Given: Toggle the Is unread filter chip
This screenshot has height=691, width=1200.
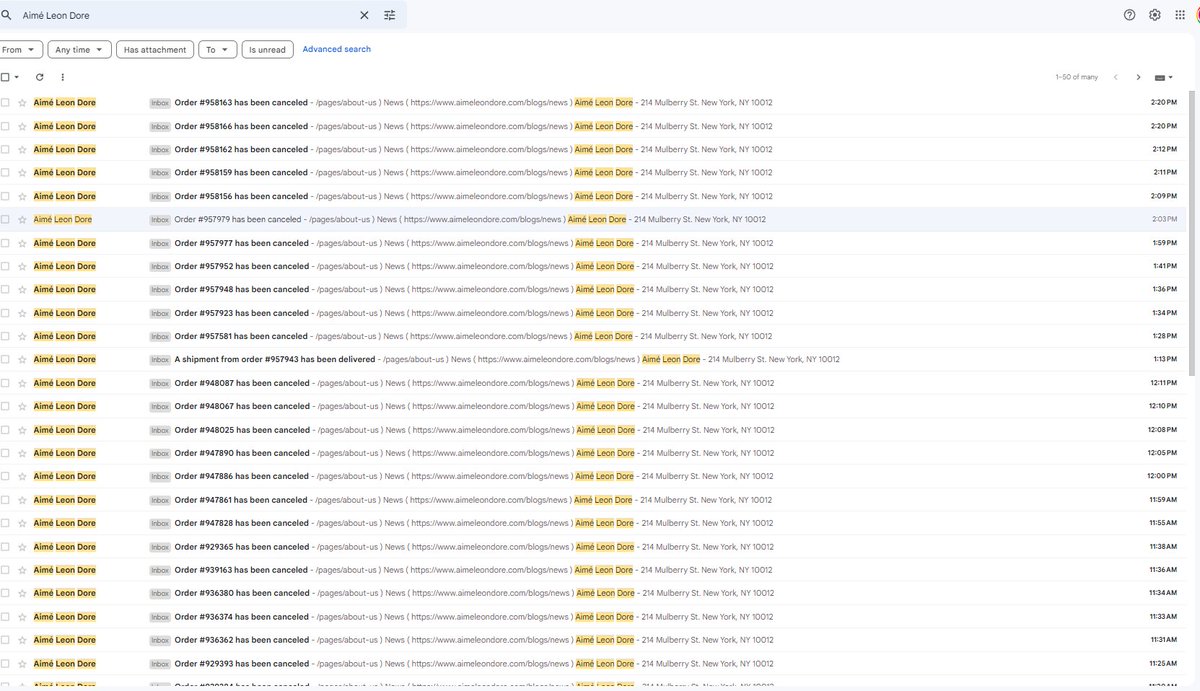Looking at the screenshot, I should (267, 50).
